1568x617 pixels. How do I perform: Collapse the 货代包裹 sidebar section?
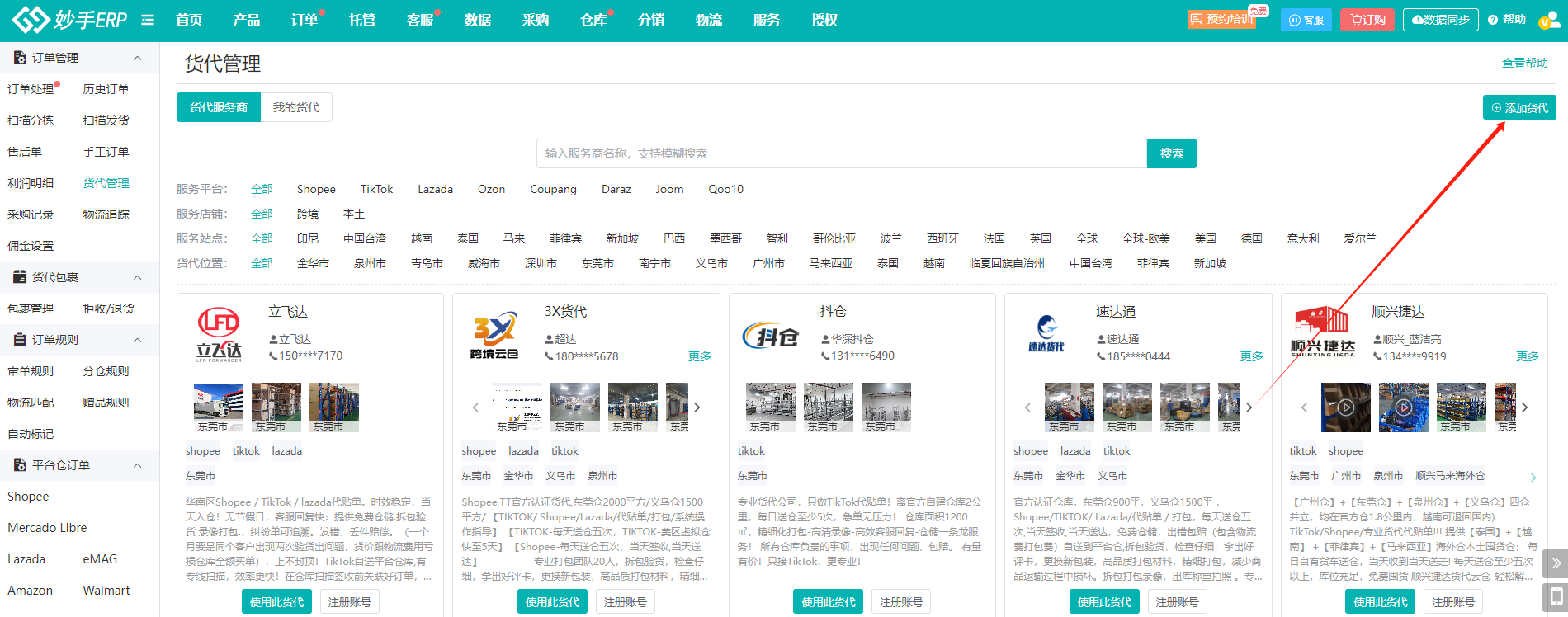tap(138, 277)
